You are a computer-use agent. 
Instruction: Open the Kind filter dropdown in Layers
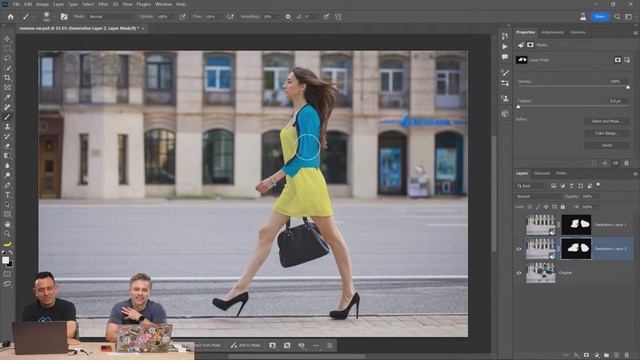(531, 186)
